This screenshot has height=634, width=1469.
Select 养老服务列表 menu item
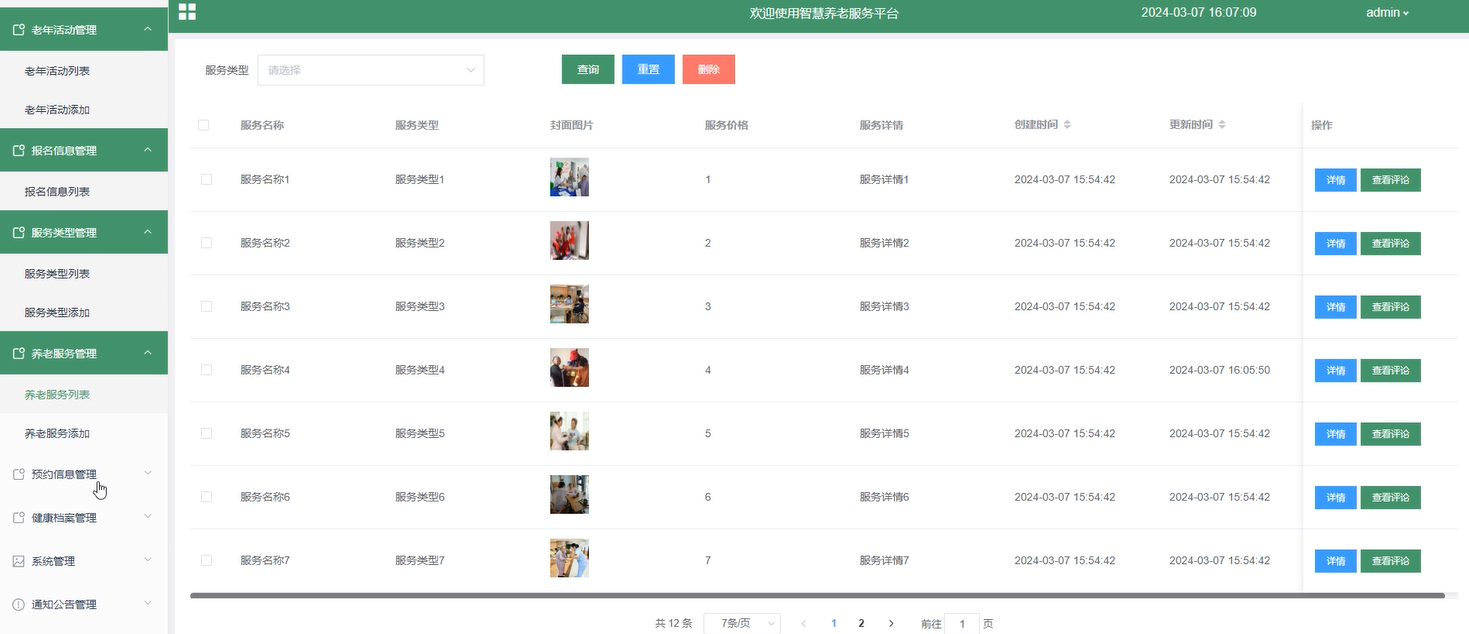84,395
